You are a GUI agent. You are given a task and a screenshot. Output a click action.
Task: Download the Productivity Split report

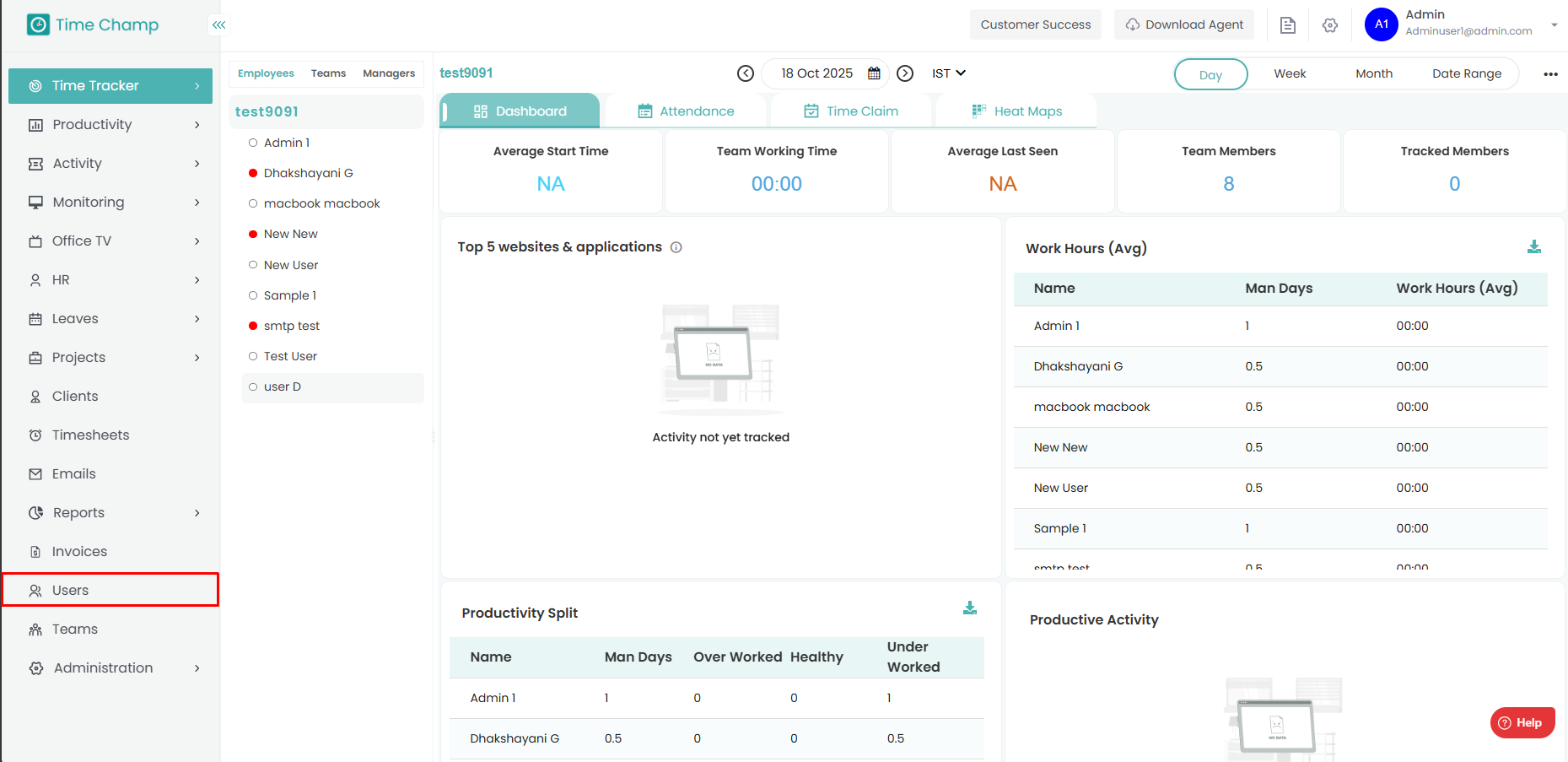pos(969,608)
